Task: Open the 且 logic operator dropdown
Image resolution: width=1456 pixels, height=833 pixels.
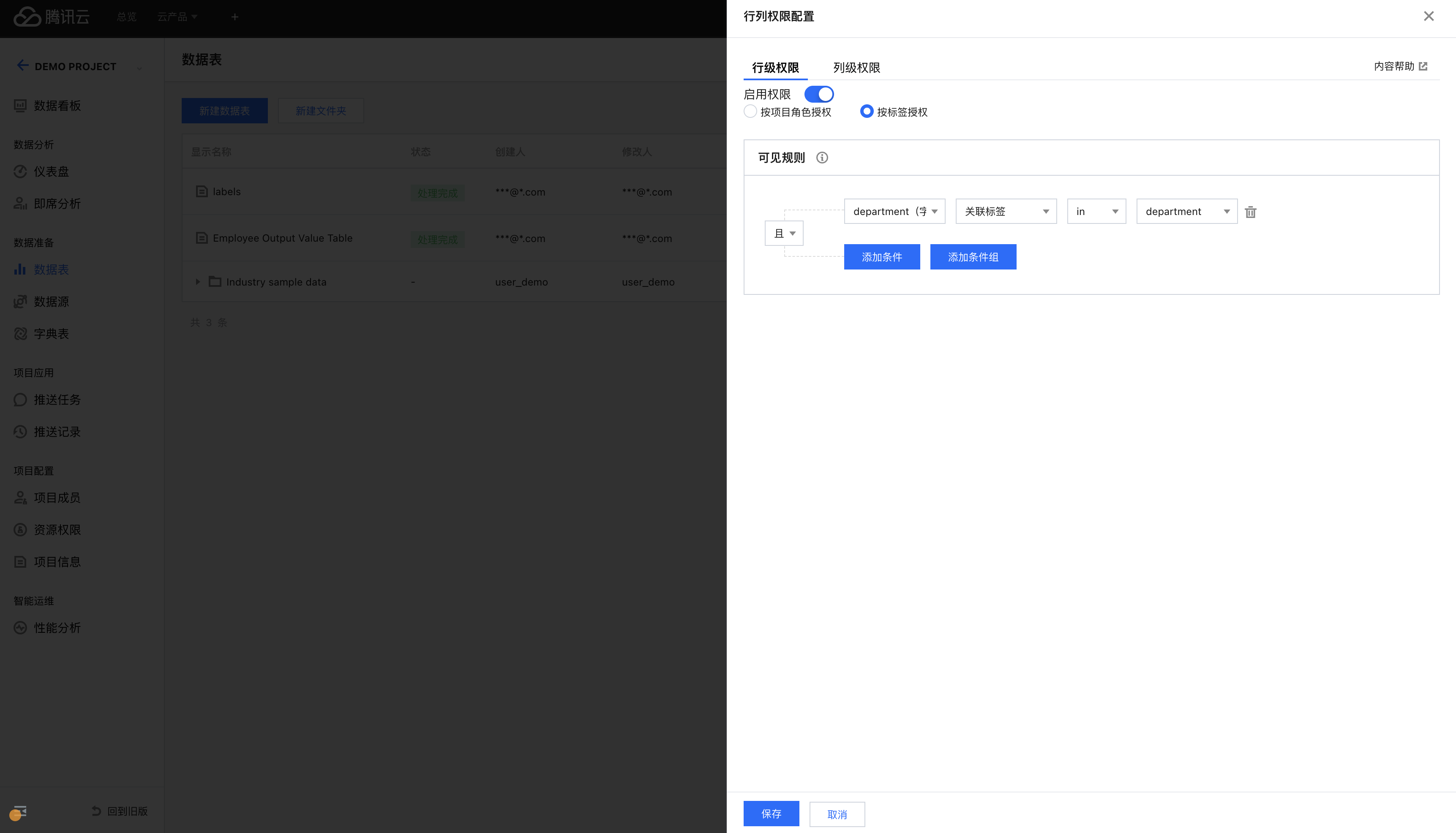Action: (784, 234)
